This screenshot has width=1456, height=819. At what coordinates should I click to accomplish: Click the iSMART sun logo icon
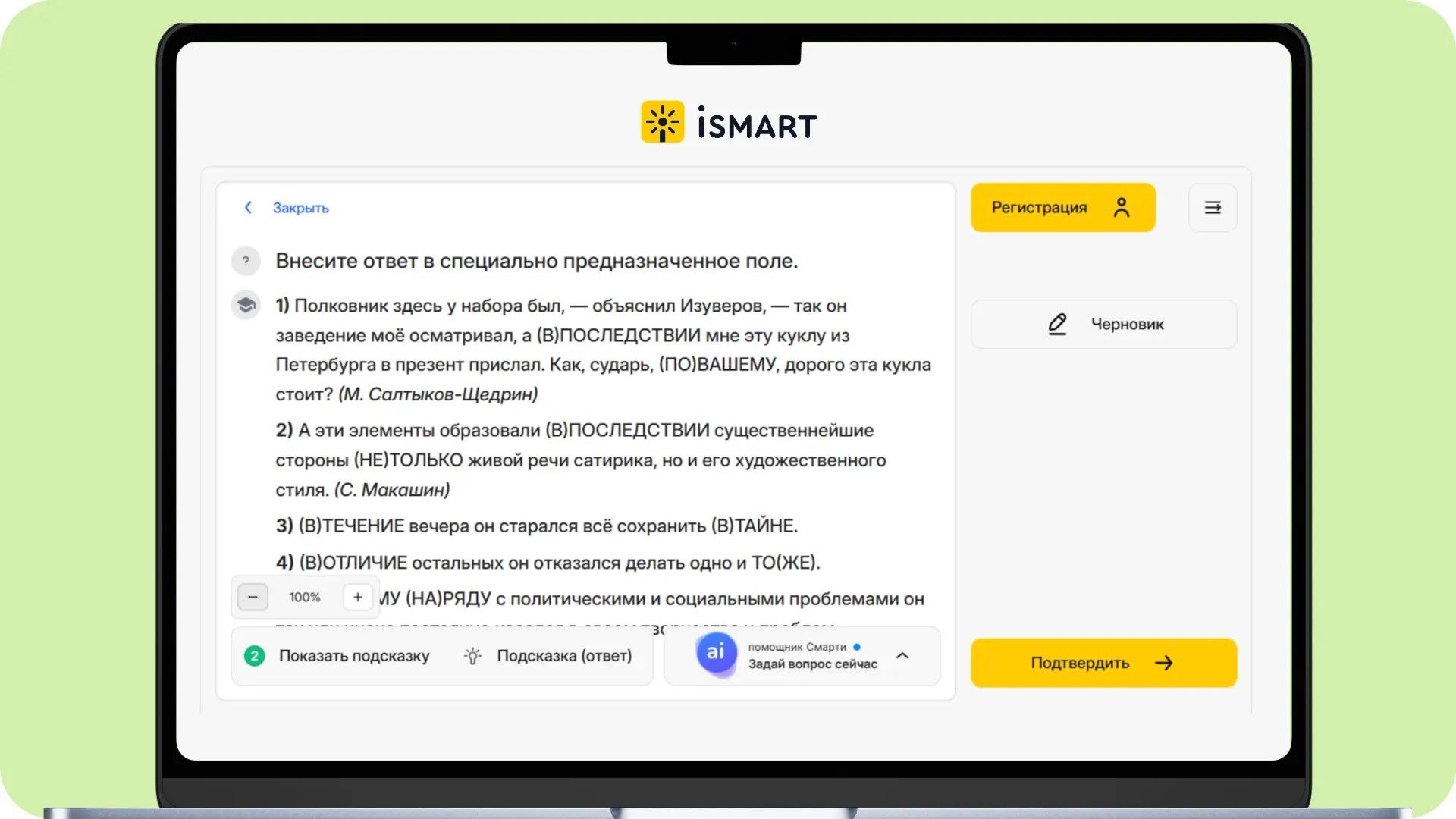[662, 122]
